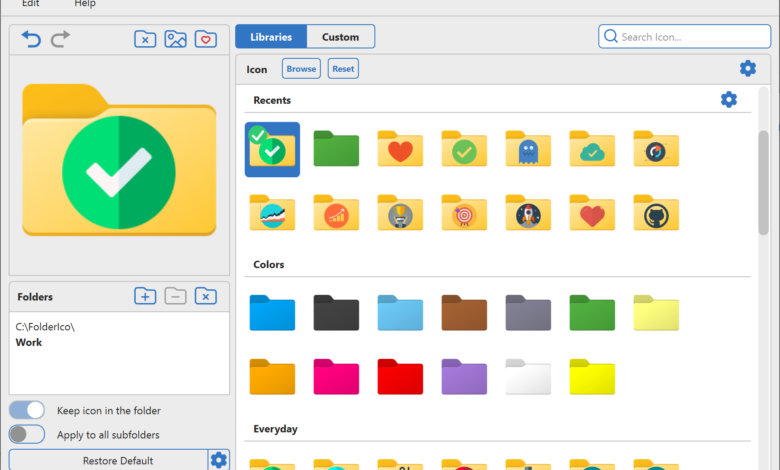Click the add folder plus icon
This screenshot has width=780, height=470.
(145, 296)
